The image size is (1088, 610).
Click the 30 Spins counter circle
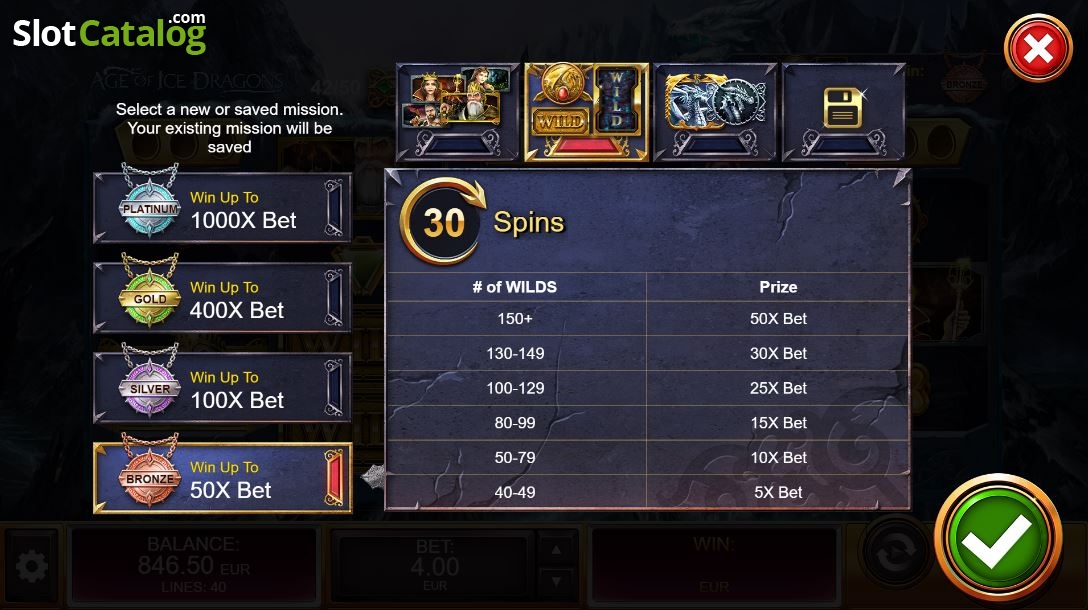click(x=442, y=222)
